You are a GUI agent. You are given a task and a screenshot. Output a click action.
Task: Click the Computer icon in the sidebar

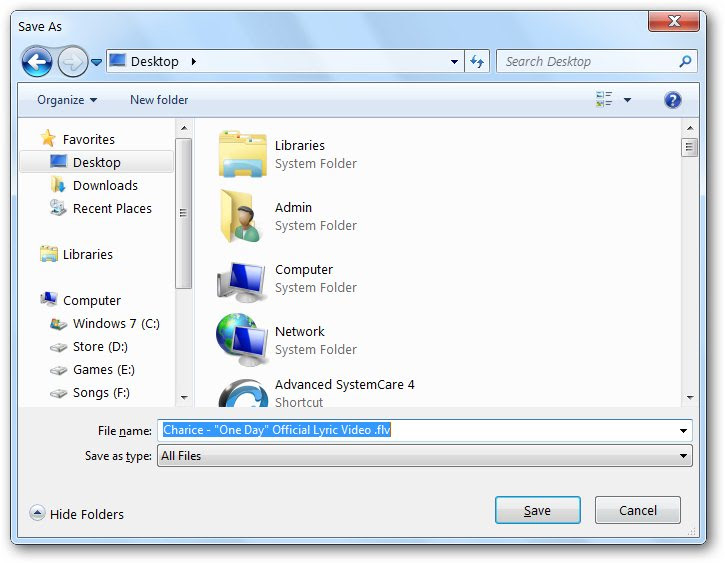[x=49, y=299]
